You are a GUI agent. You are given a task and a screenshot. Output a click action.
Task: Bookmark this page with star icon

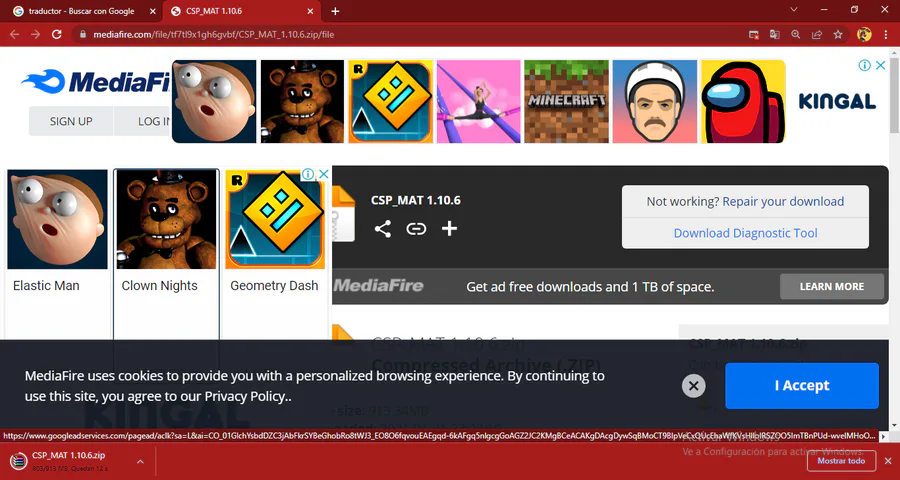(x=838, y=34)
